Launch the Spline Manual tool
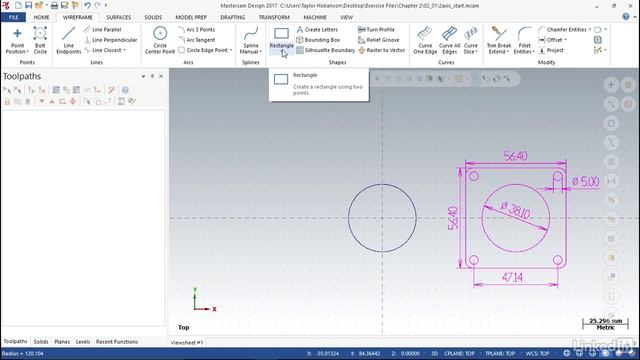The image size is (640, 360). [x=250, y=41]
